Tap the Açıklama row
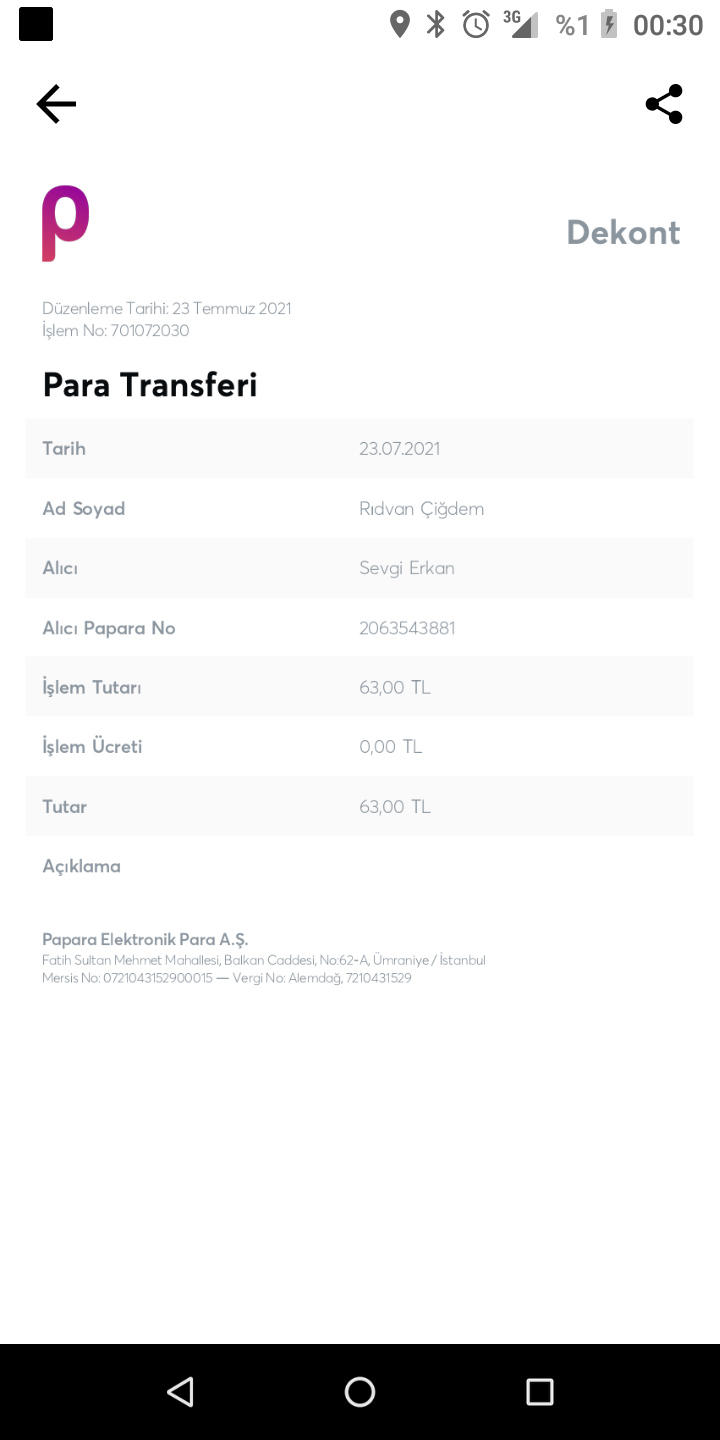The width and height of the screenshot is (720, 1440). pyautogui.click(x=359, y=866)
